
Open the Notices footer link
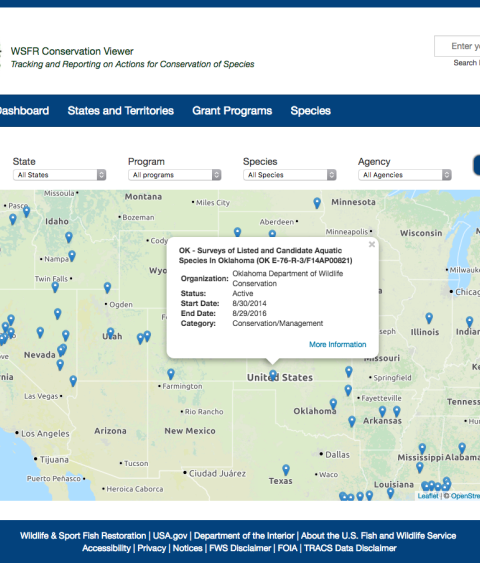187,548
